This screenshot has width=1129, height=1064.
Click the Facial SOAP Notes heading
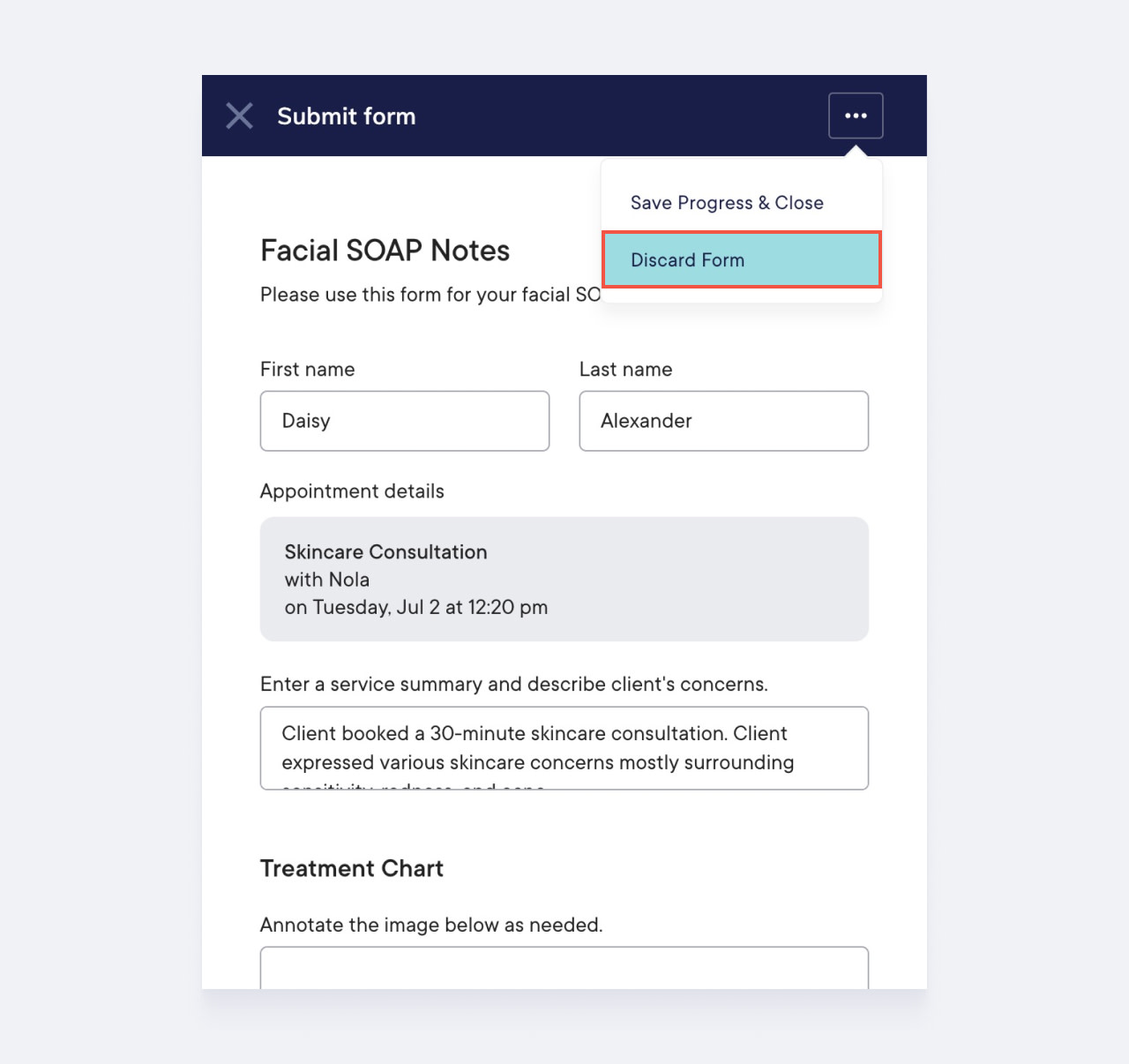tap(385, 251)
